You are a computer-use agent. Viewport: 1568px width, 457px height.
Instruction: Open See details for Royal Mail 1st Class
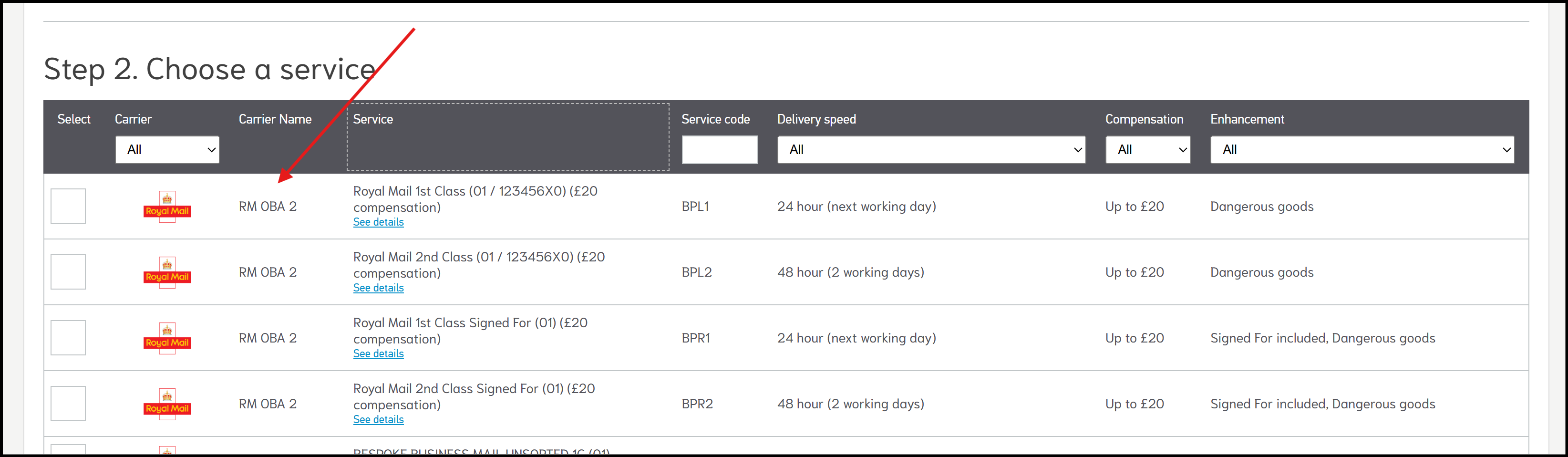pyautogui.click(x=379, y=223)
